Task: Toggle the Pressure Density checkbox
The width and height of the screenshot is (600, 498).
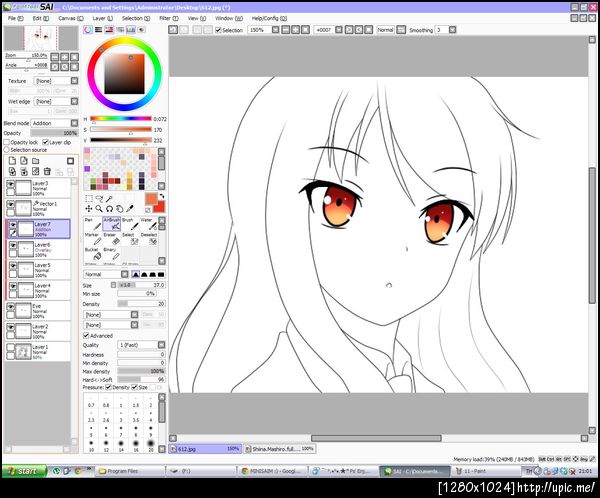Action: (x=108, y=387)
